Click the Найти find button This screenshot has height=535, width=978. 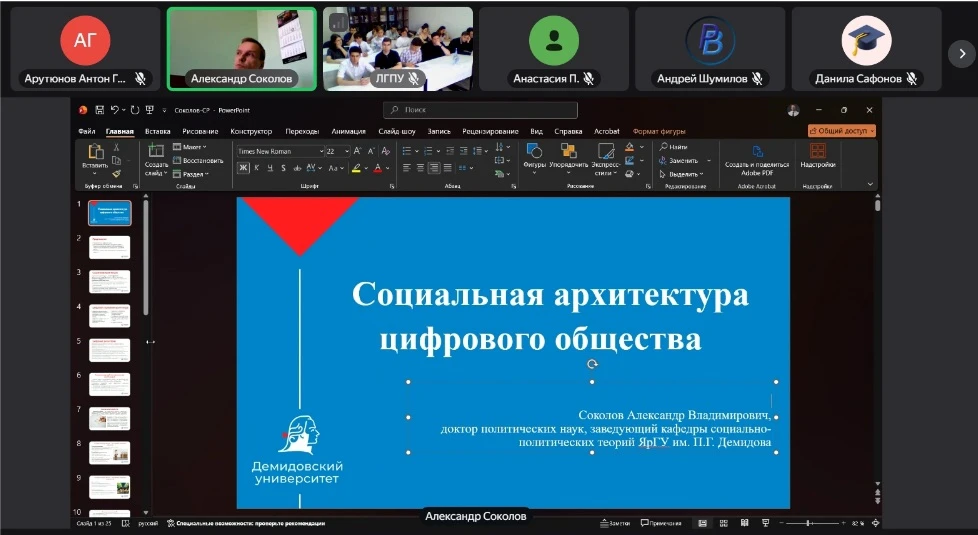tap(674, 147)
